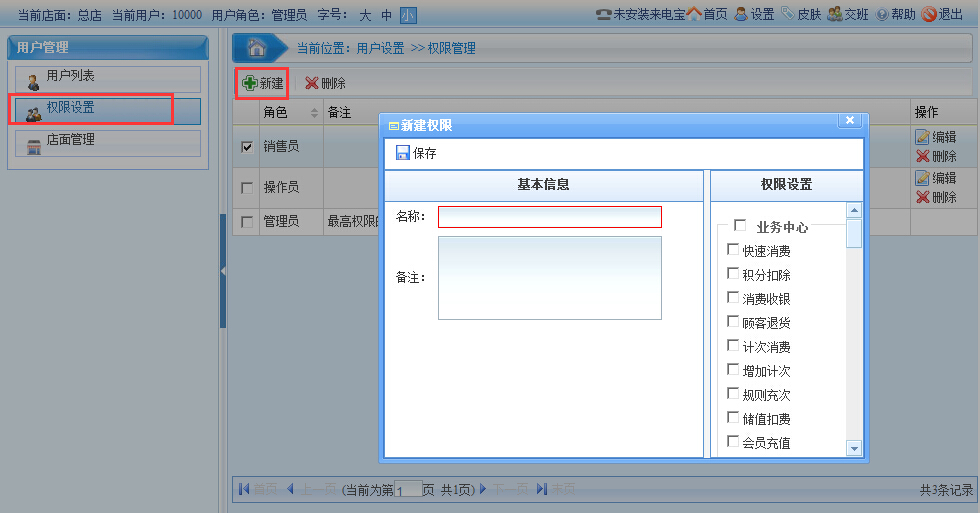Check 规则充次 permission
The width and height of the screenshot is (980, 513).
(x=733, y=393)
